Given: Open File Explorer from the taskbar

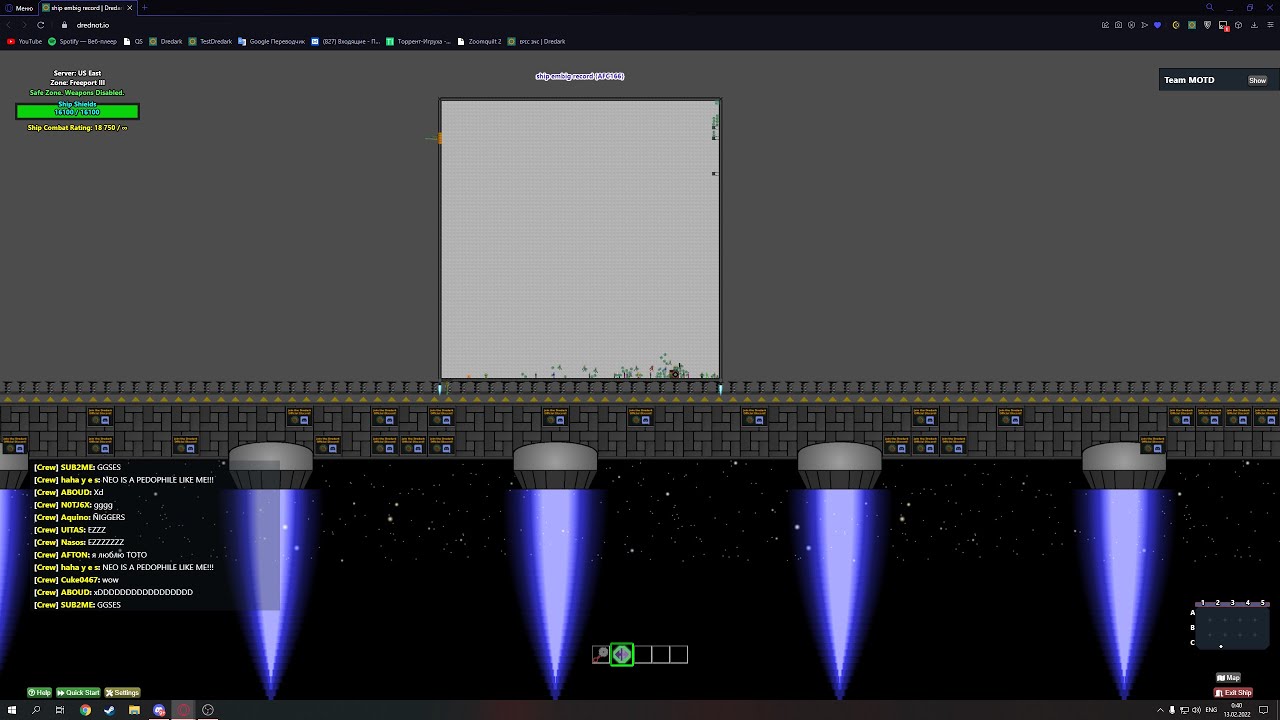Looking at the screenshot, I should click(x=134, y=710).
